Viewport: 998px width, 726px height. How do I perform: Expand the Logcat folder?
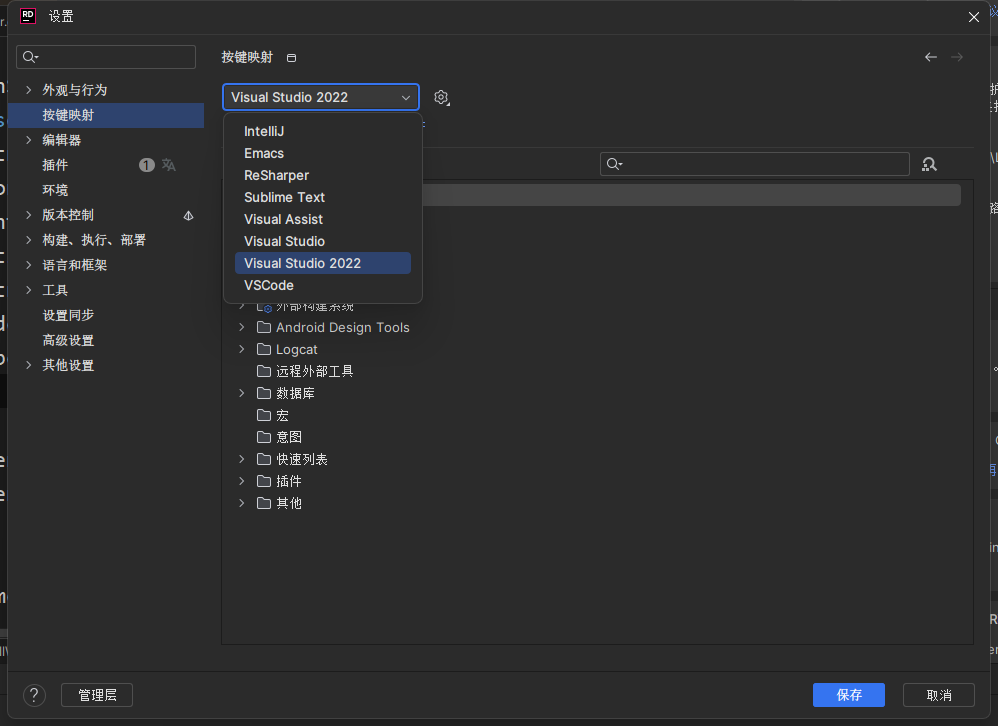click(240, 349)
